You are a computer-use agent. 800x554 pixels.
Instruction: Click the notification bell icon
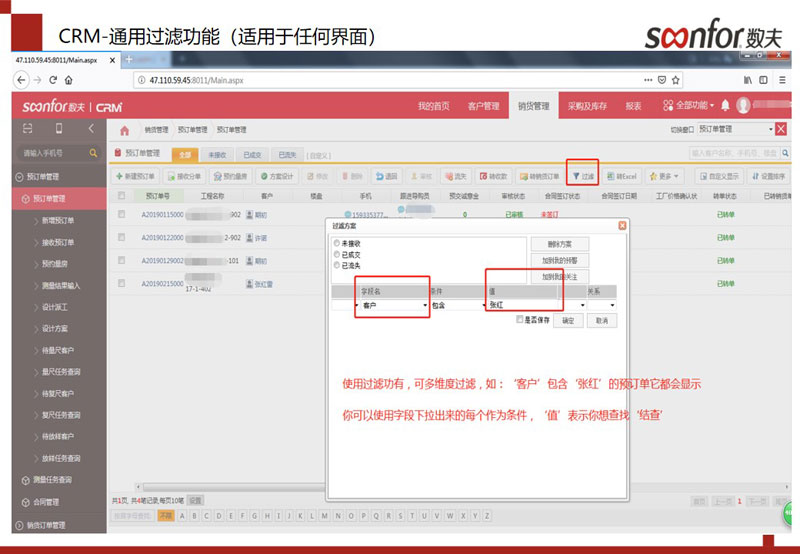point(725,105)
